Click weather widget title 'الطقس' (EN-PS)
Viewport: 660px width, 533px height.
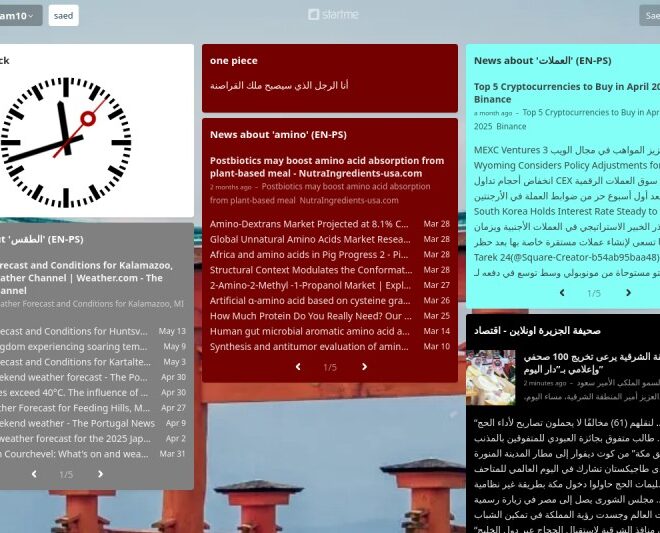click(42, 239)
